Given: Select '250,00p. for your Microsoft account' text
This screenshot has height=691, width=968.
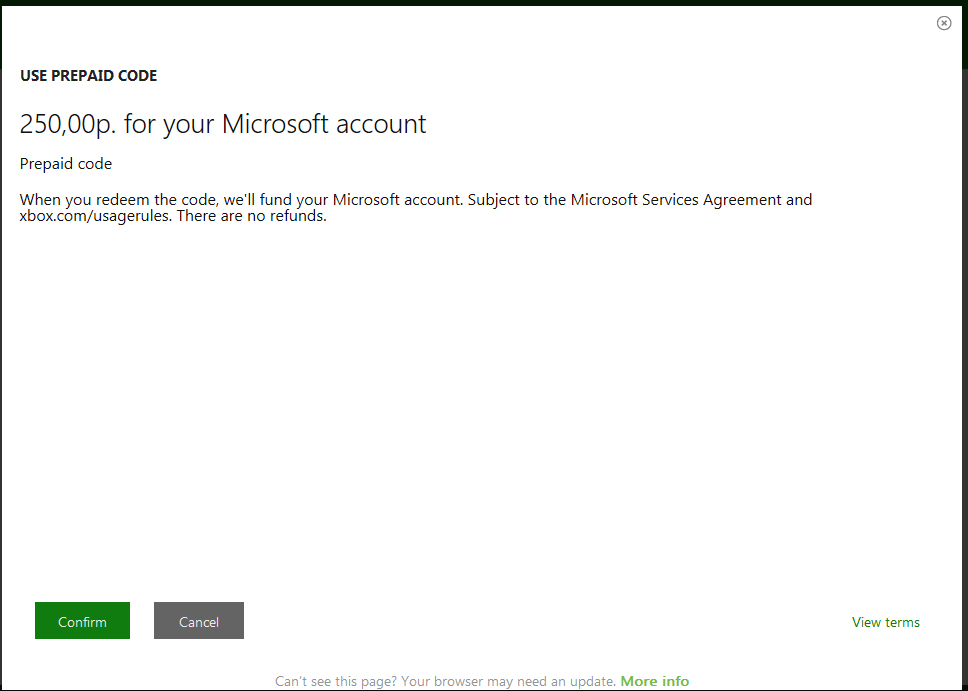Looking at the screenshot, I should [x=223, y=124].
